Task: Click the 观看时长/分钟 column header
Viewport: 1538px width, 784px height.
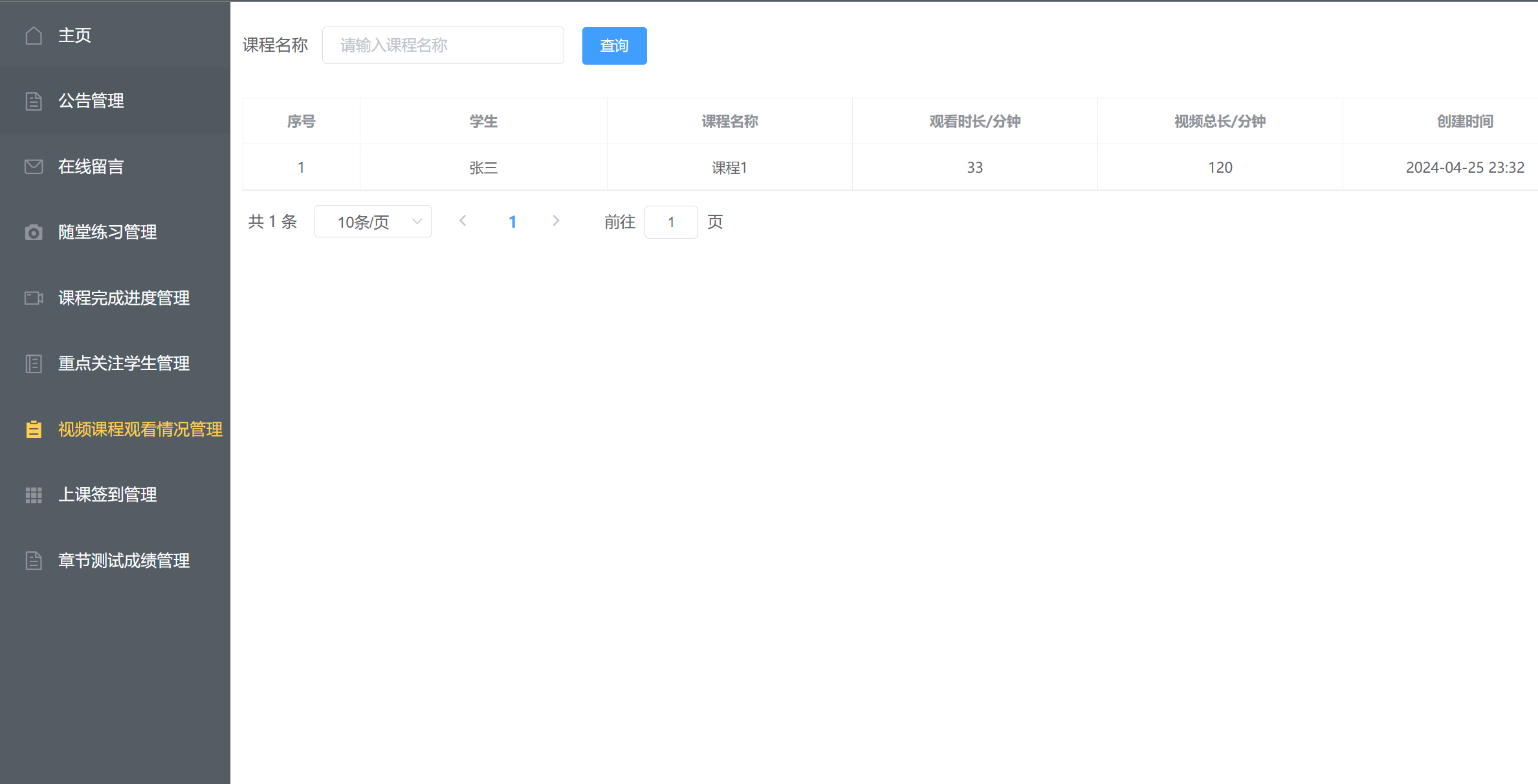Action: coord(974,122)
